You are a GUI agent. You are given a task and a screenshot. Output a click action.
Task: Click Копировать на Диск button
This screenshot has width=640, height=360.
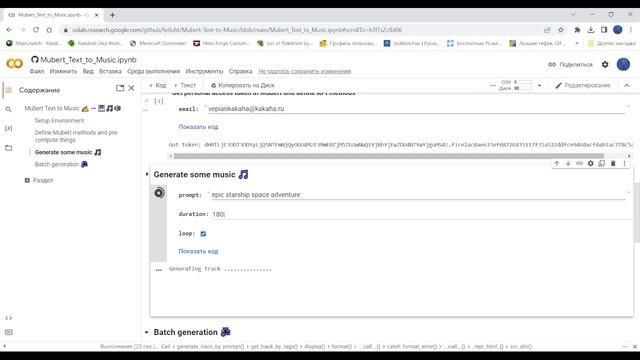pyautogui.click(x=242, y=85)
